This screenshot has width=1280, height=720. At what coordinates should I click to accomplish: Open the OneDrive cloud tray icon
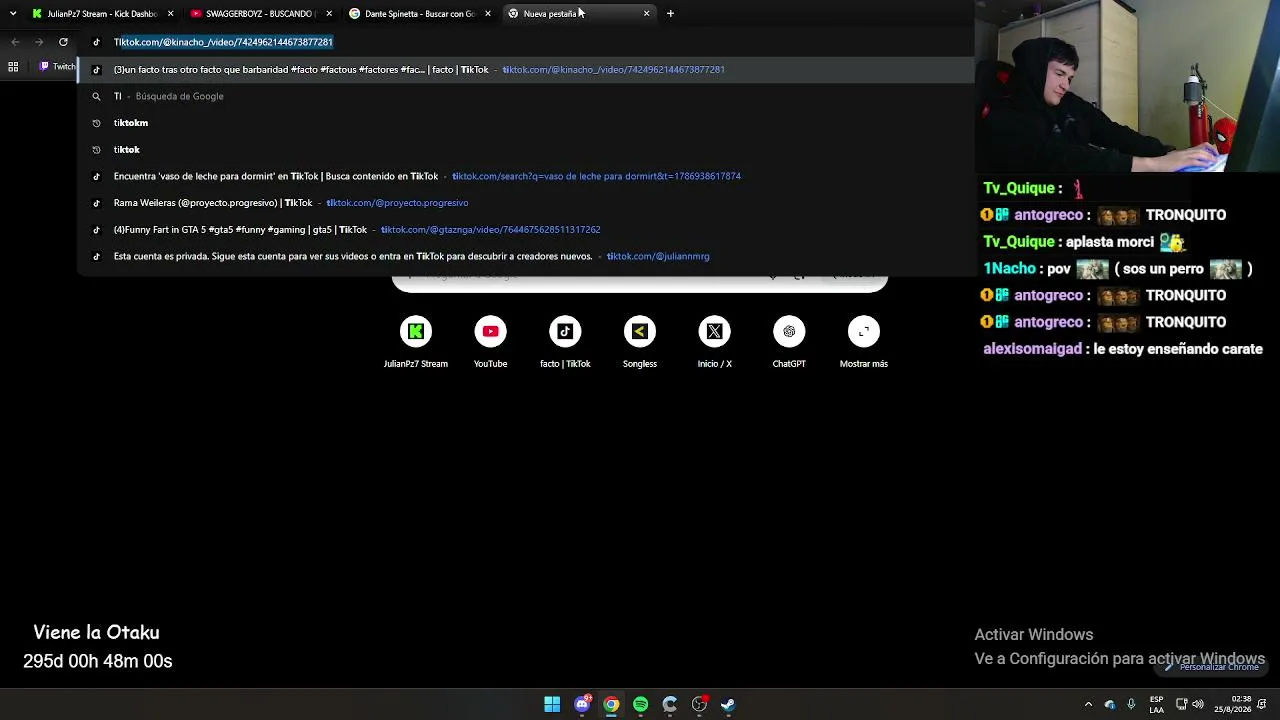click(x=1110, y=704)
